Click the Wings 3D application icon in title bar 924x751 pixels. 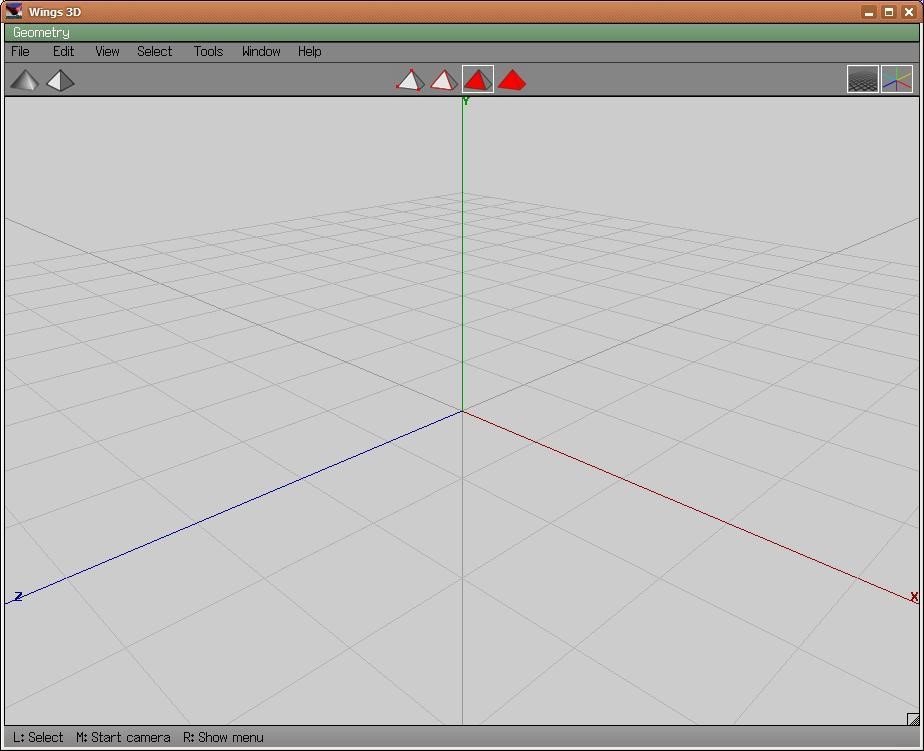tap(14, 12)
